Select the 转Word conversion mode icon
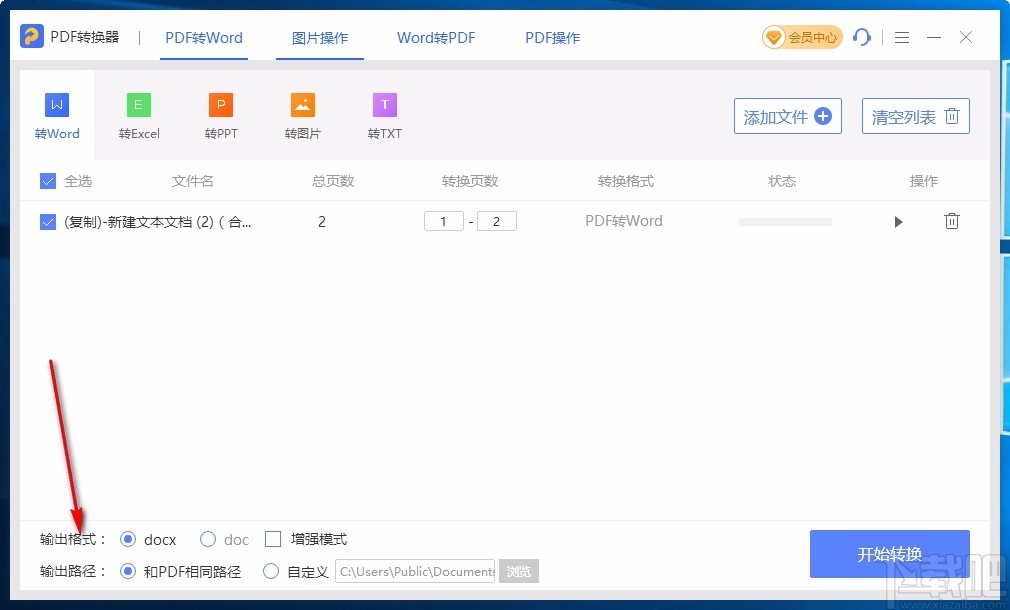The width and height of the screenshot is (1010, 610). coord(56,103)
